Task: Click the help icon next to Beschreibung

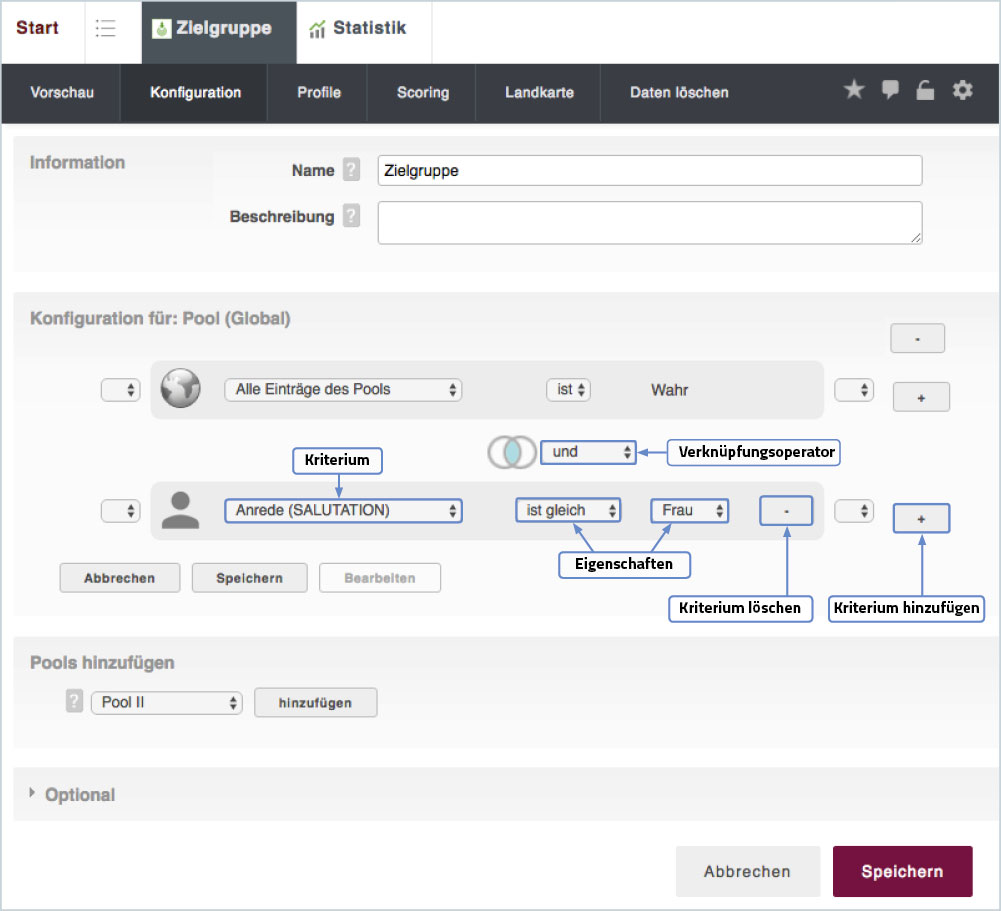Action: (x=351, y=216)
